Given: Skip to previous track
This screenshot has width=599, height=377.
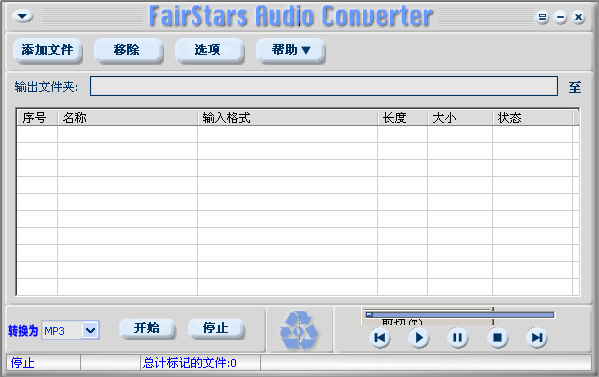Looking at the screenshot, I should (x=380, y=338).
